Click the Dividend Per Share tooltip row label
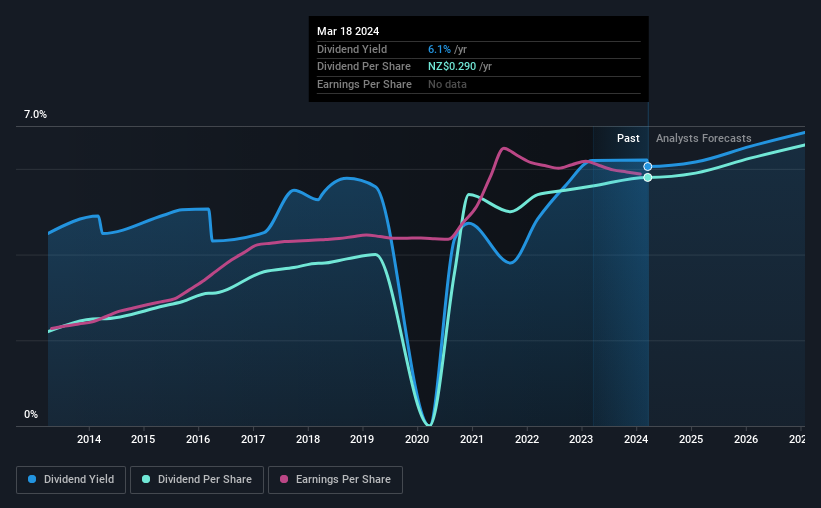 (x=363, y=67)
